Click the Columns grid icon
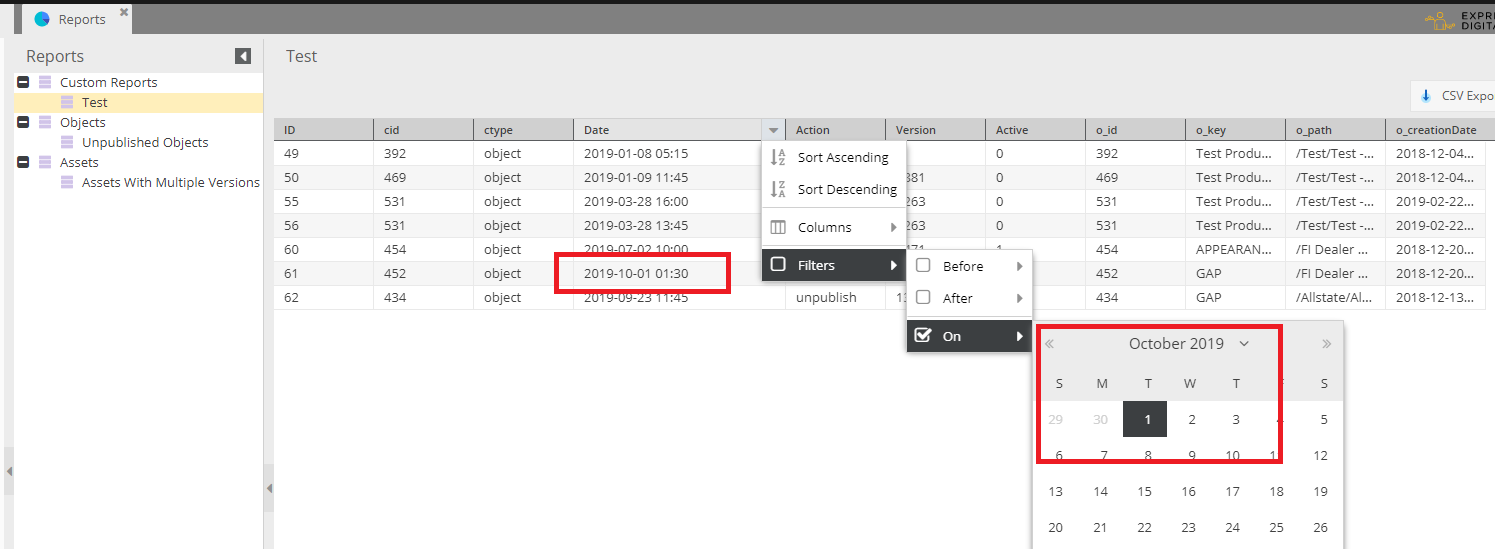1495x549 pixels. coord(778,227)
